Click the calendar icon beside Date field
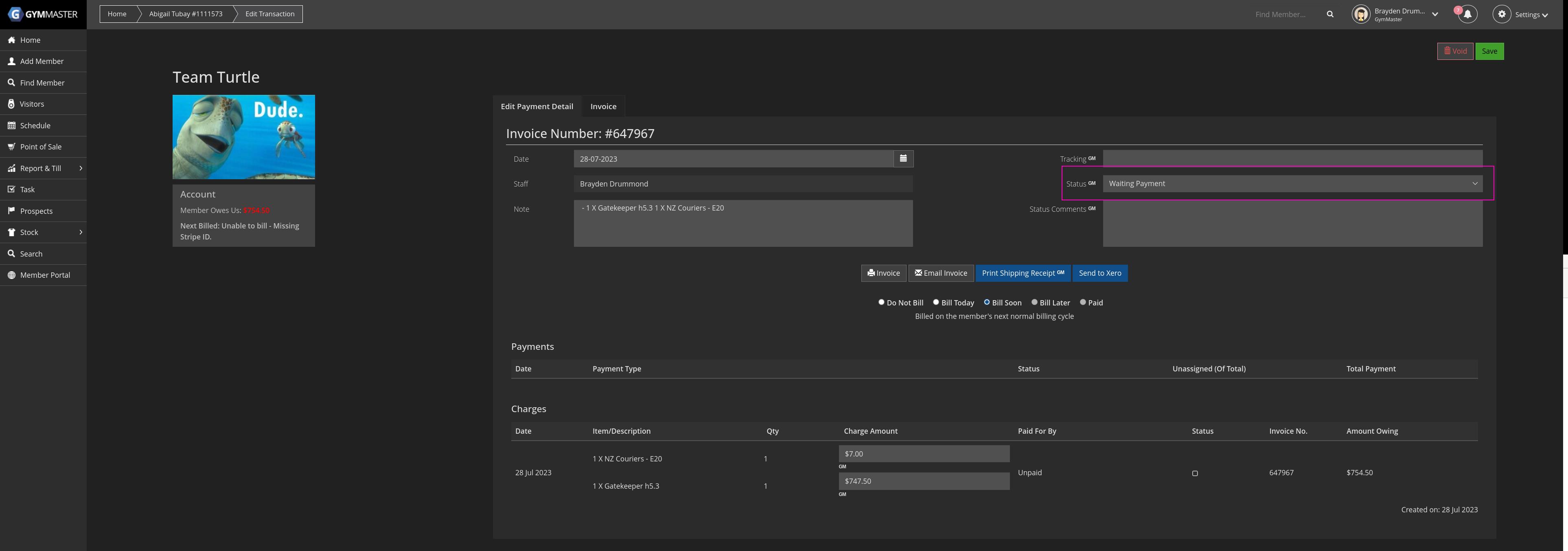 [x=903, y=158]
